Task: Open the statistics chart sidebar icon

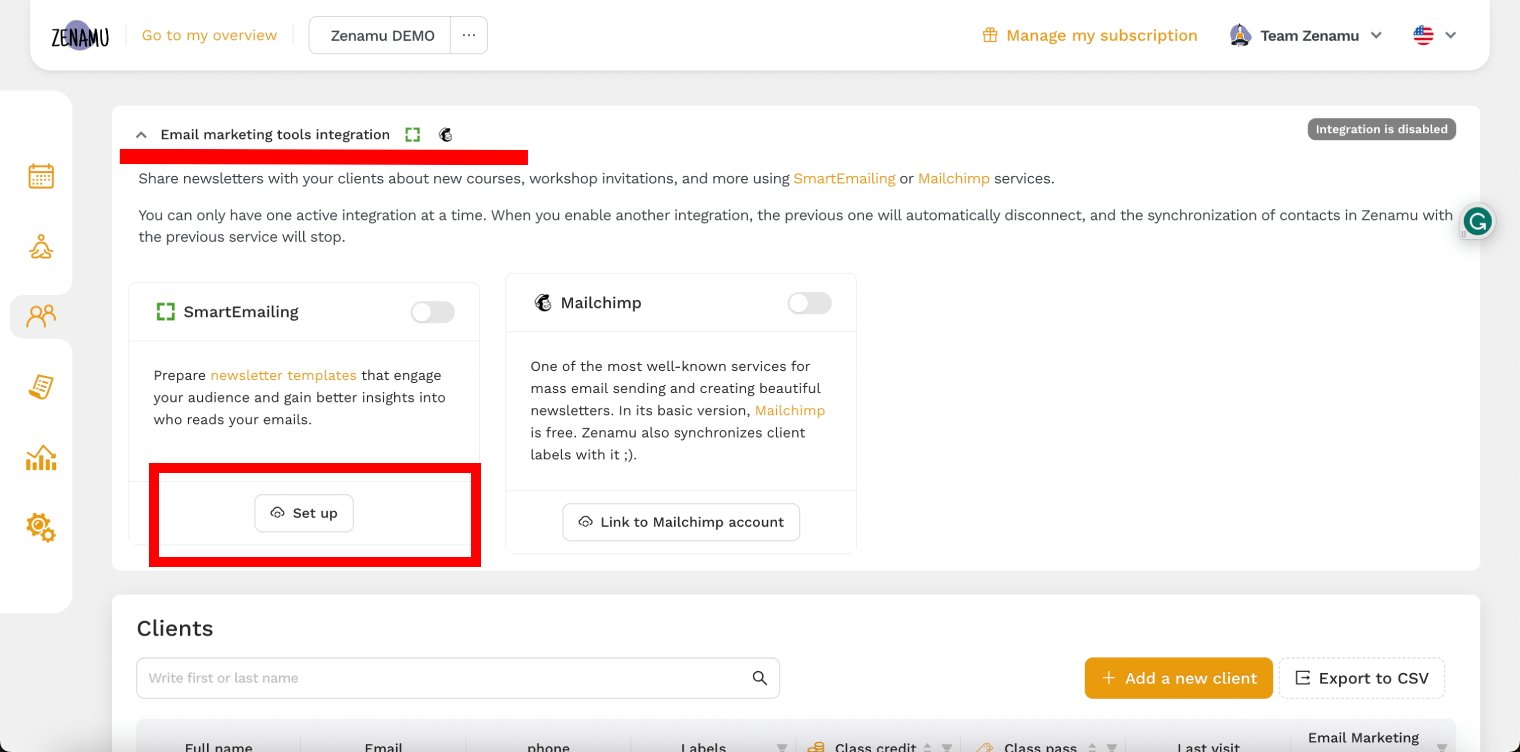Action: [x=41, y=458]
